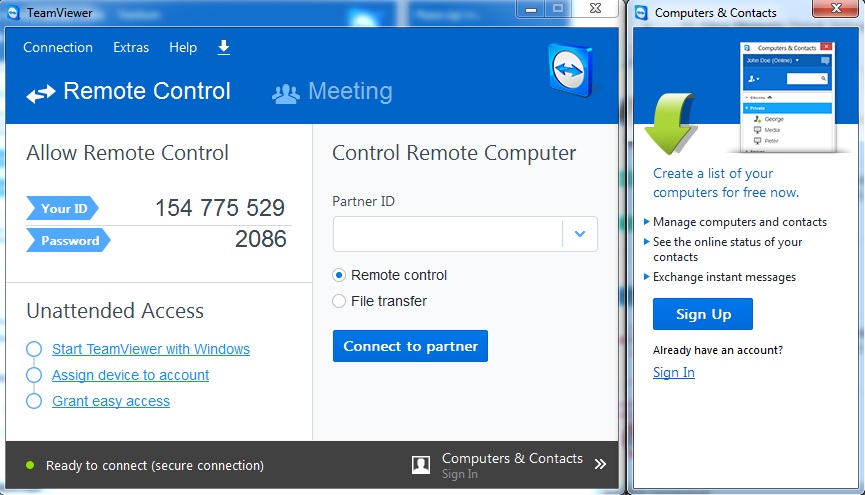Select the Remote control radio button
Viewport: 865px width, 495px height.
pyautogui.click(x=339, y=275)
